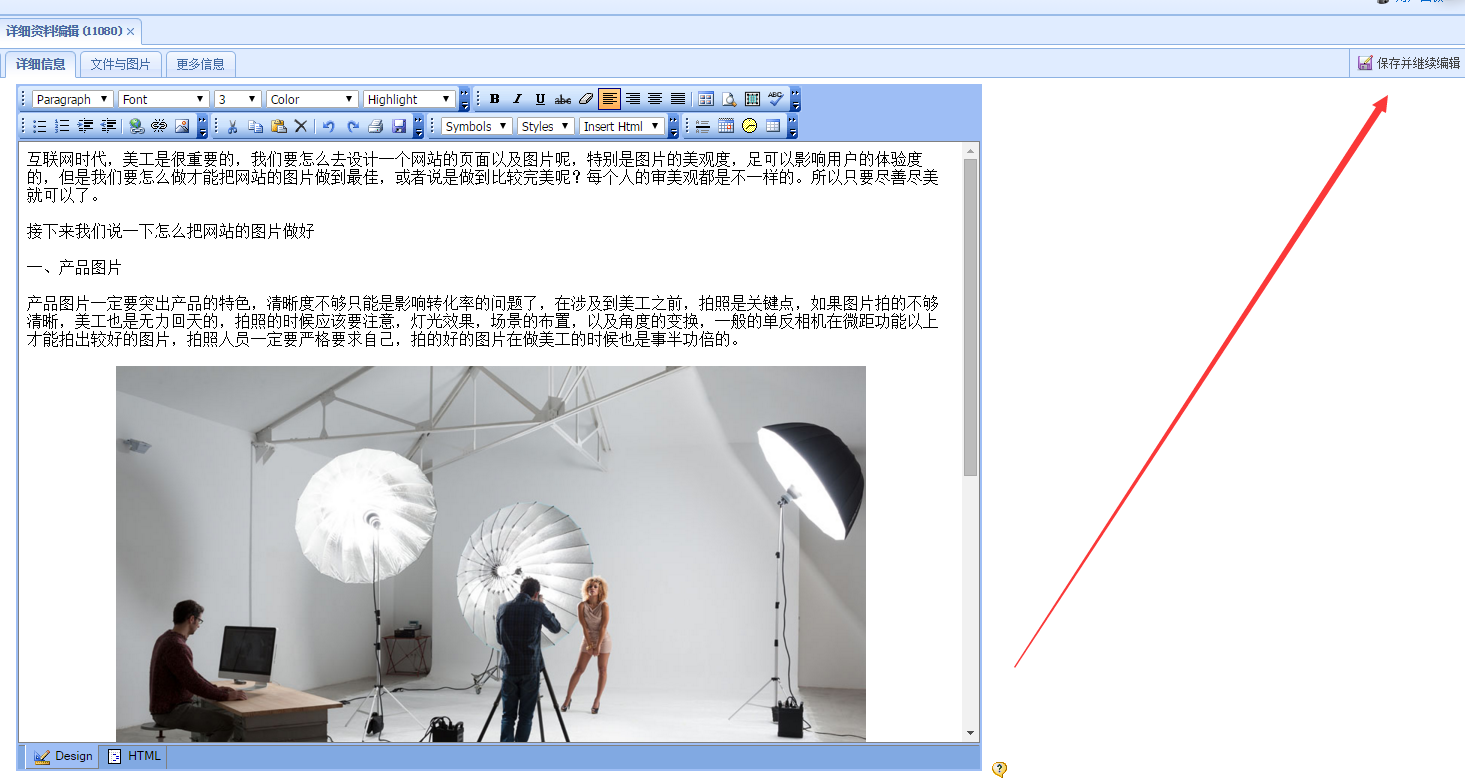Open the Color picker dropdown
The image size is (1465, 783).
tap(312, 99)
